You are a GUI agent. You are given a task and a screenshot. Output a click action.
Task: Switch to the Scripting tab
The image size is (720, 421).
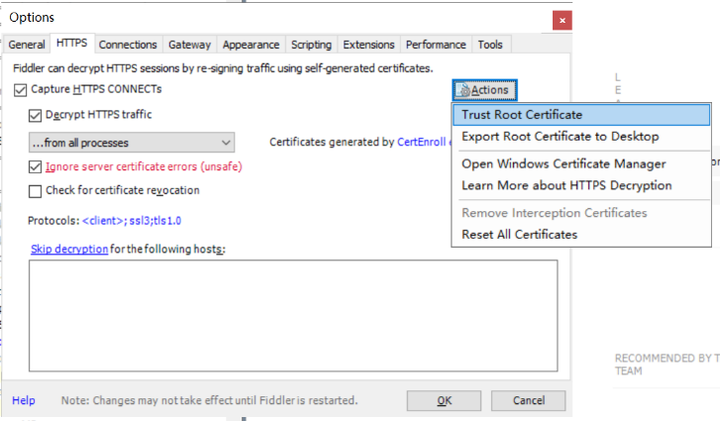(311, 45)
